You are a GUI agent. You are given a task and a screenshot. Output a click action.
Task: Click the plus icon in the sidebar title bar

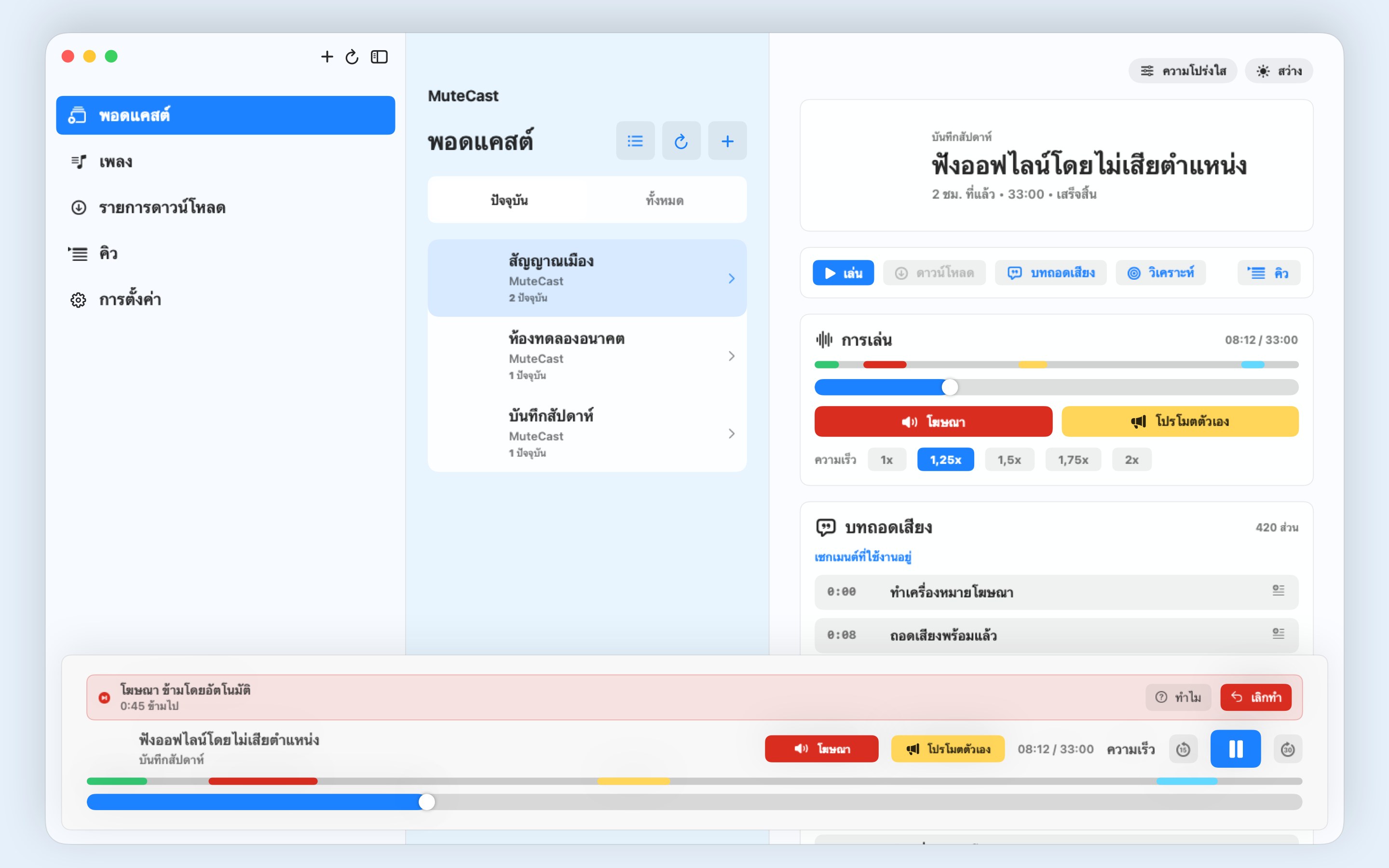327,56
